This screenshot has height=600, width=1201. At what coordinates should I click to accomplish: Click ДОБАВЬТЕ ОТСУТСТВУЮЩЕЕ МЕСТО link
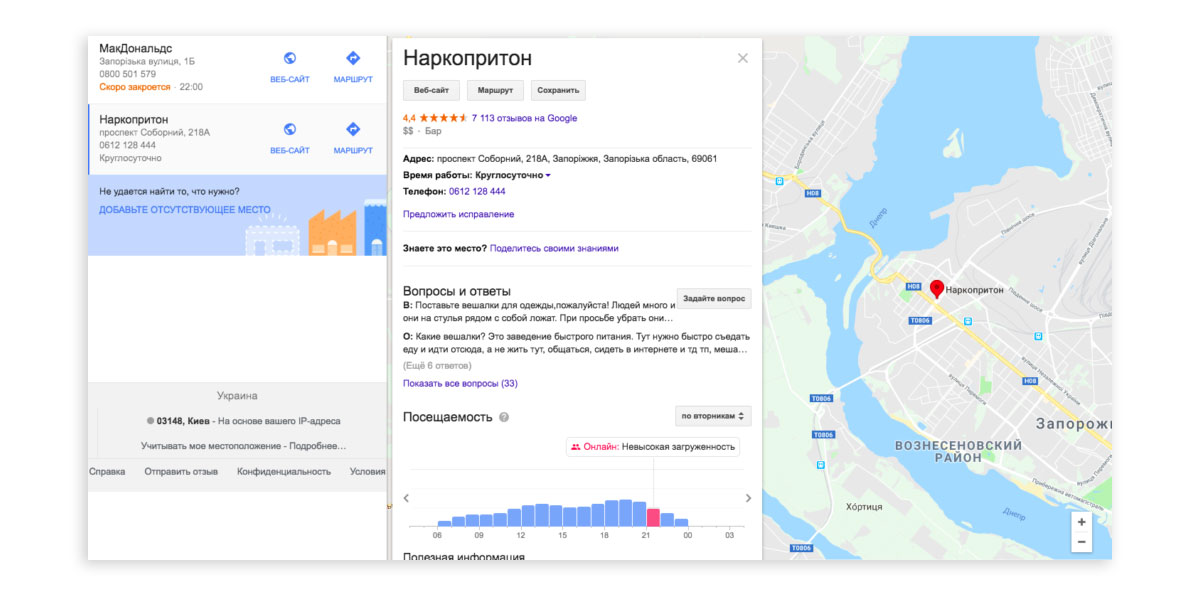click(185, 210)
